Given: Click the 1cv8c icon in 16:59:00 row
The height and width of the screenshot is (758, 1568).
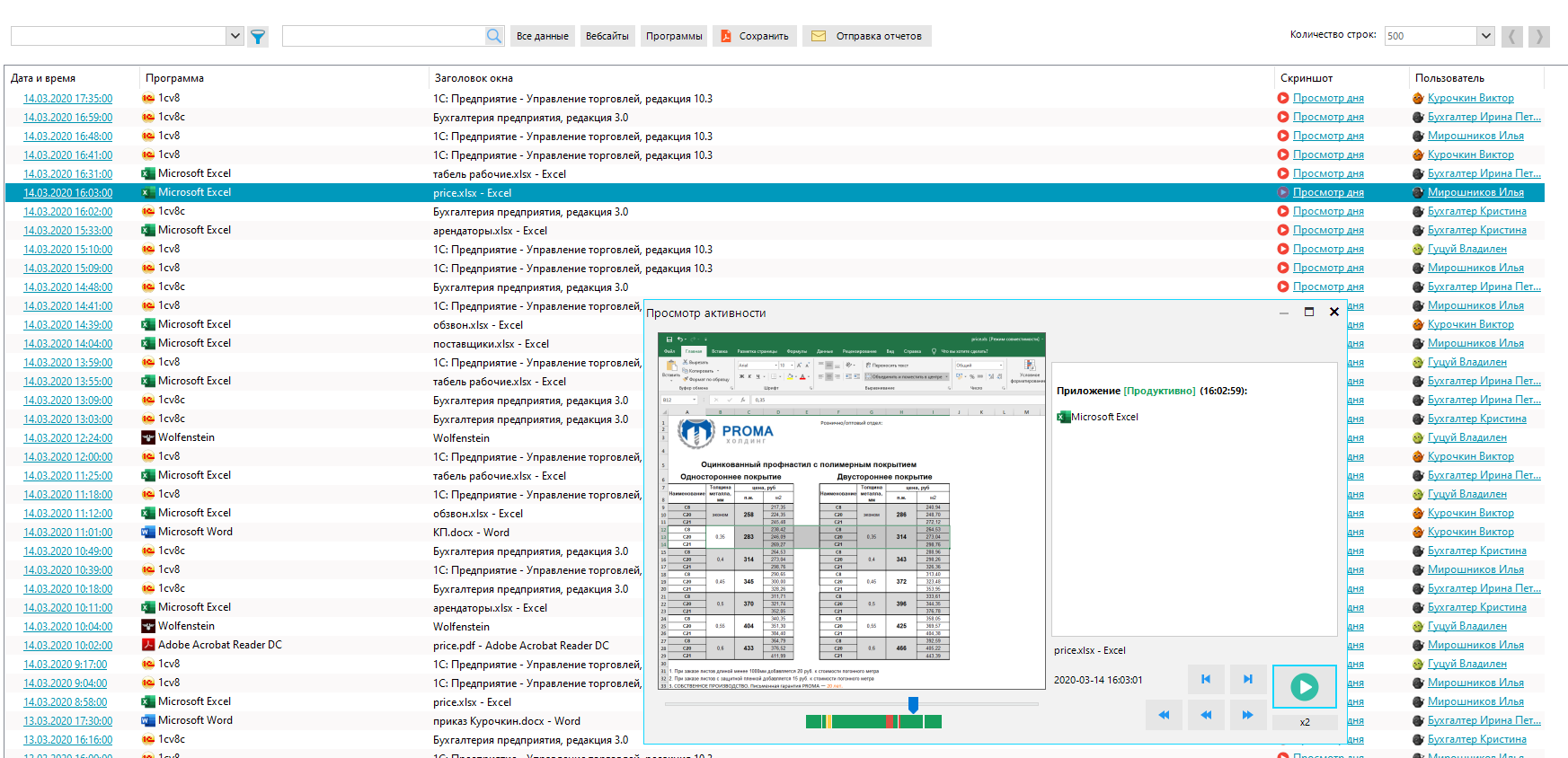Looking at the screenshot, I should point(148,117).
